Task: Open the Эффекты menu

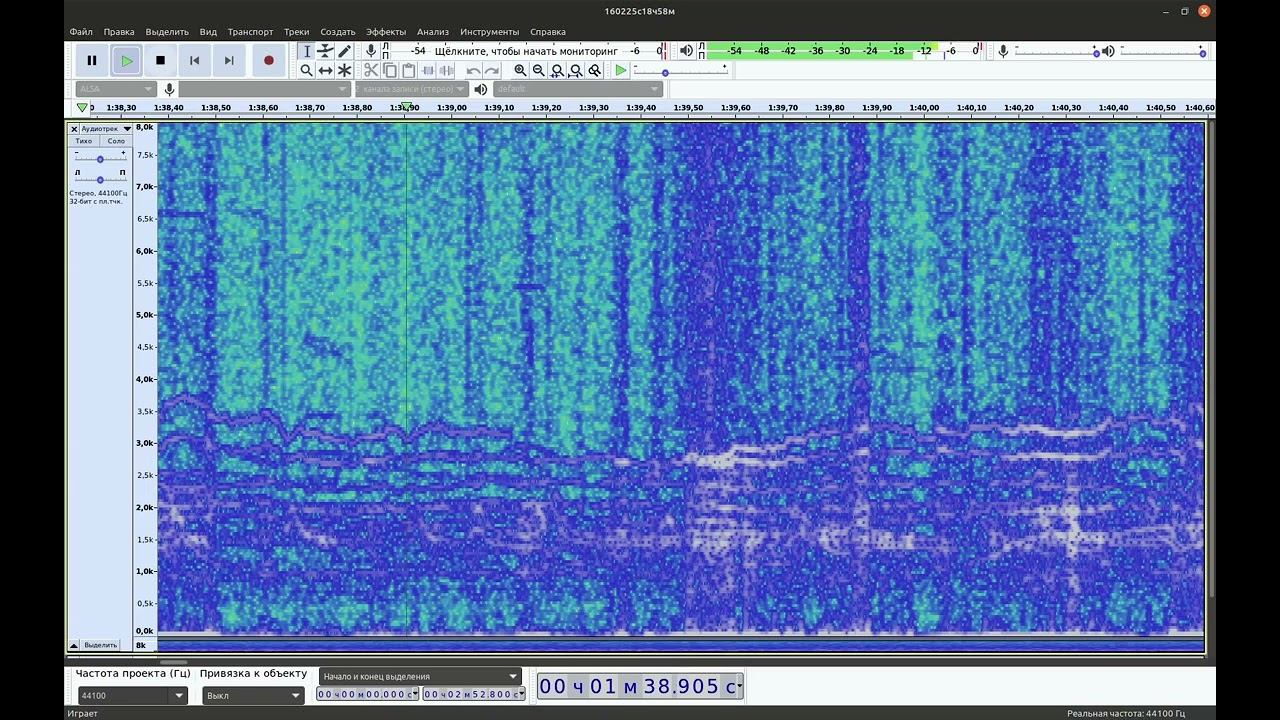Action: click(386, 32)
